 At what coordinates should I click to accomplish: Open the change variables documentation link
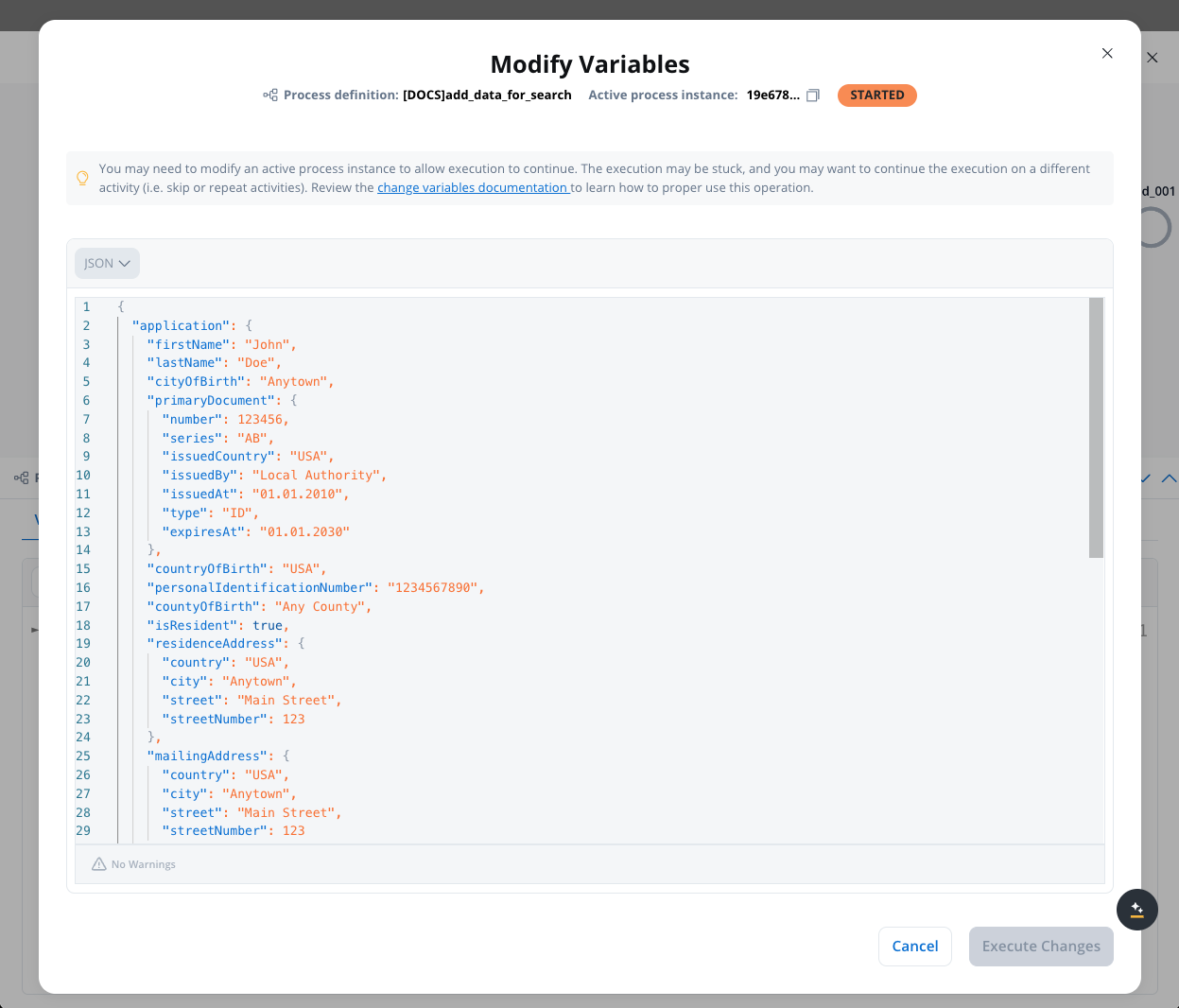(473, 187)
